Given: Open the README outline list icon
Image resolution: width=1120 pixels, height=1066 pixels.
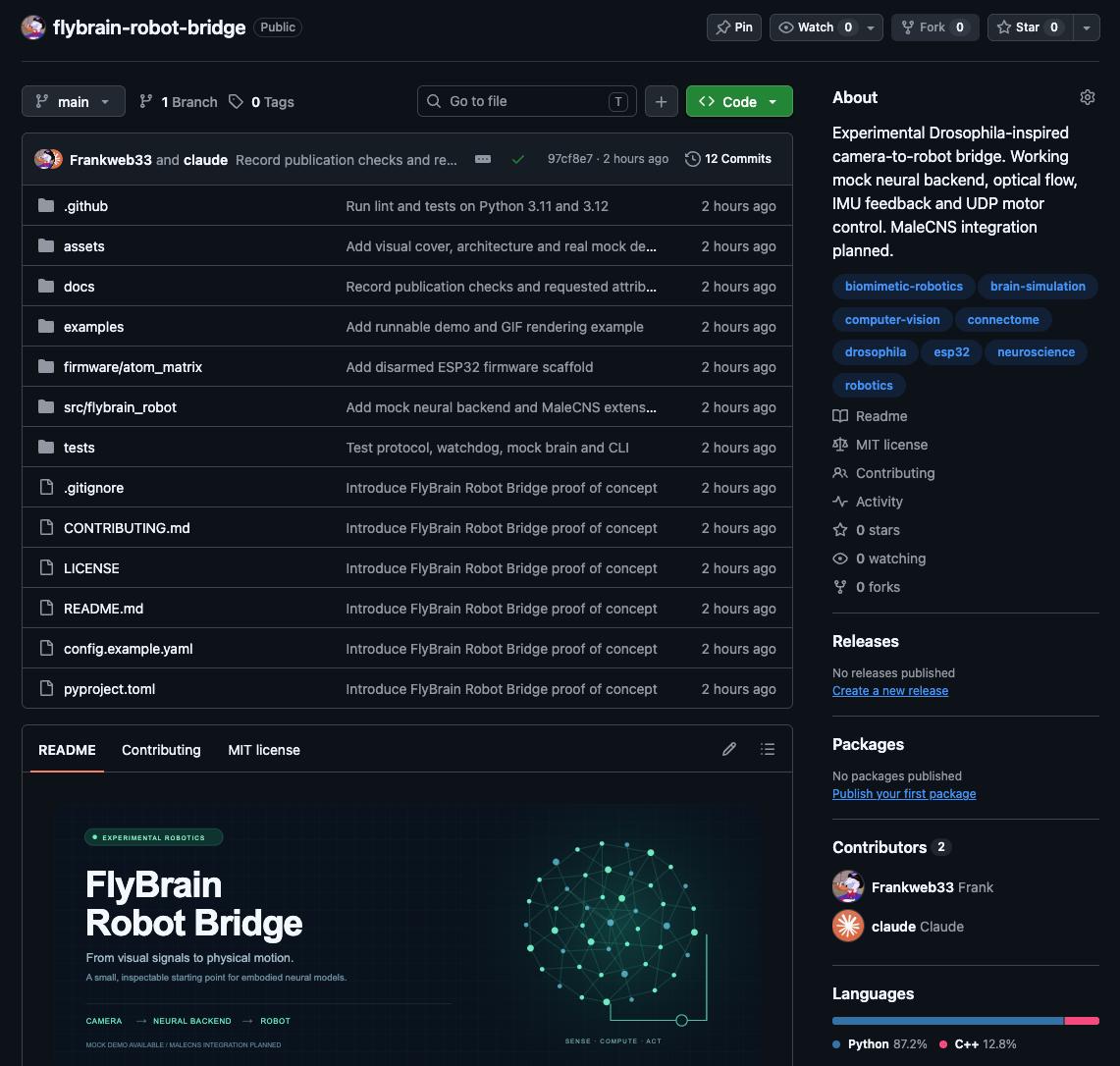Looking at the screenshot, I should [x=768, y=749].
